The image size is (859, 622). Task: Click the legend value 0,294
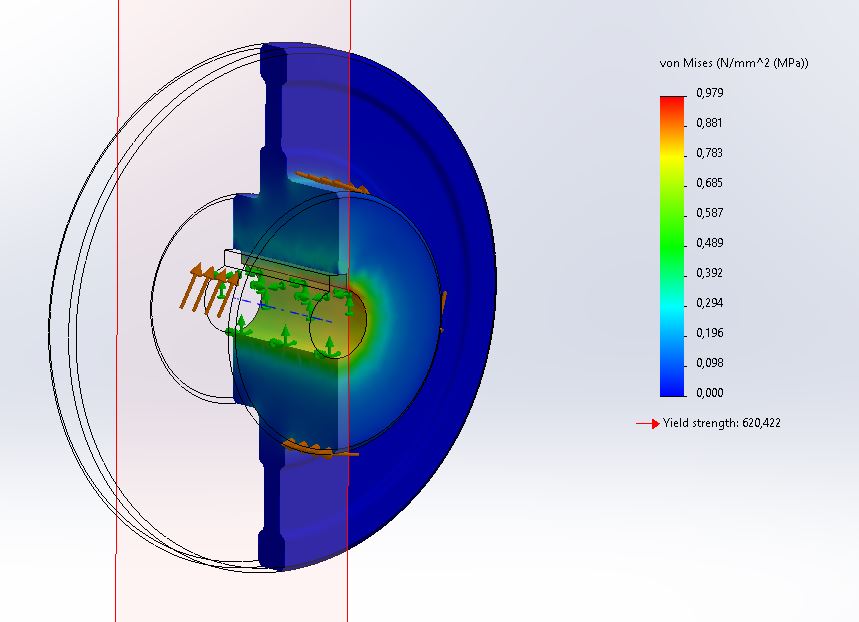click(709, 303)
